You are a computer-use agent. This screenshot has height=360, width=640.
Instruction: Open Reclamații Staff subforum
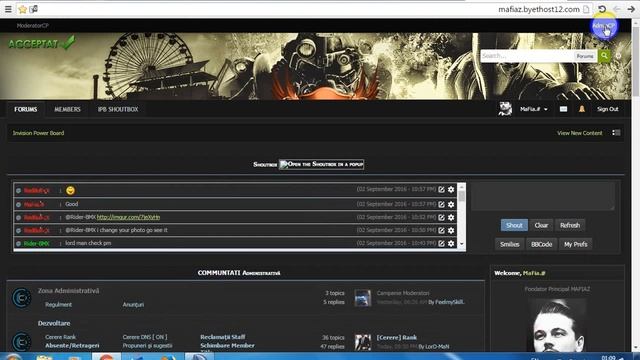click(222, 337)
